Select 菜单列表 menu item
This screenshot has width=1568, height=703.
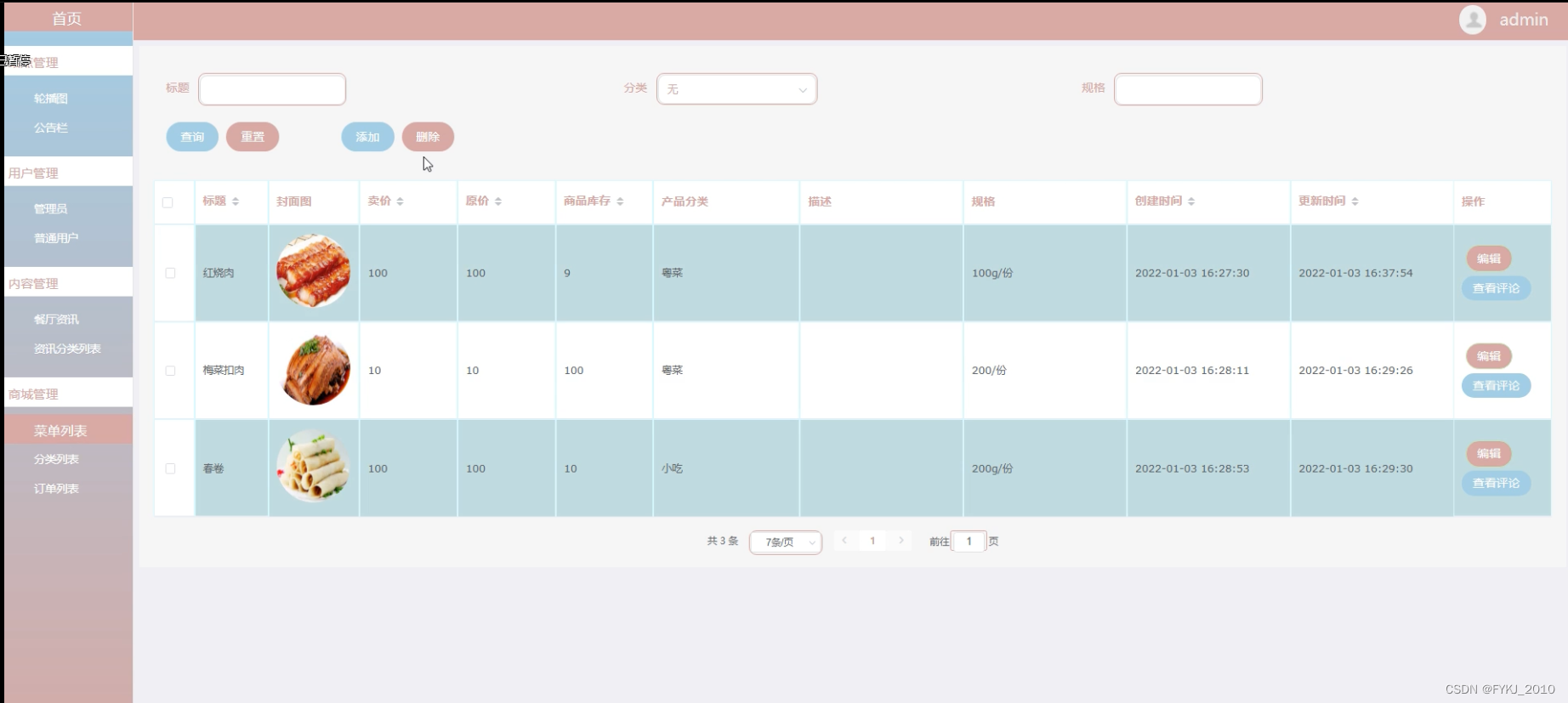click(x=68, y=430)
